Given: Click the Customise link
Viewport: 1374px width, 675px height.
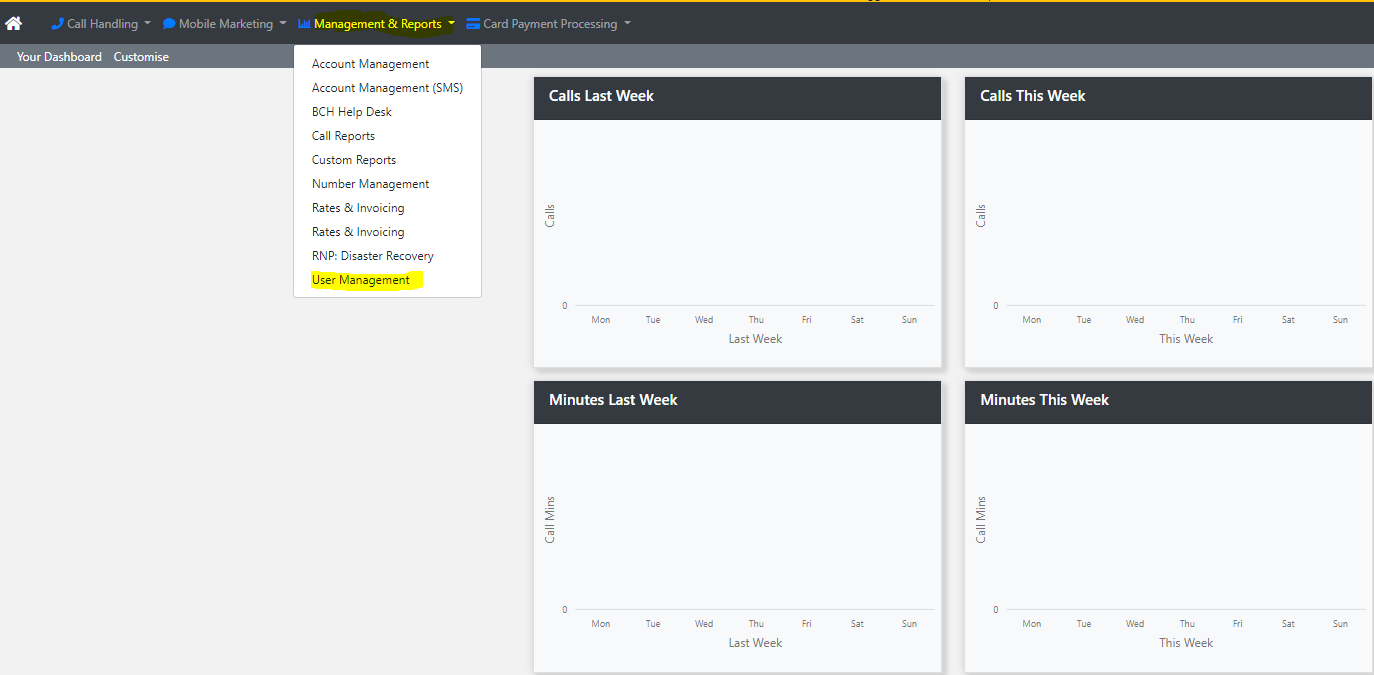Looking at the screenshot, I should pos(141,57).
